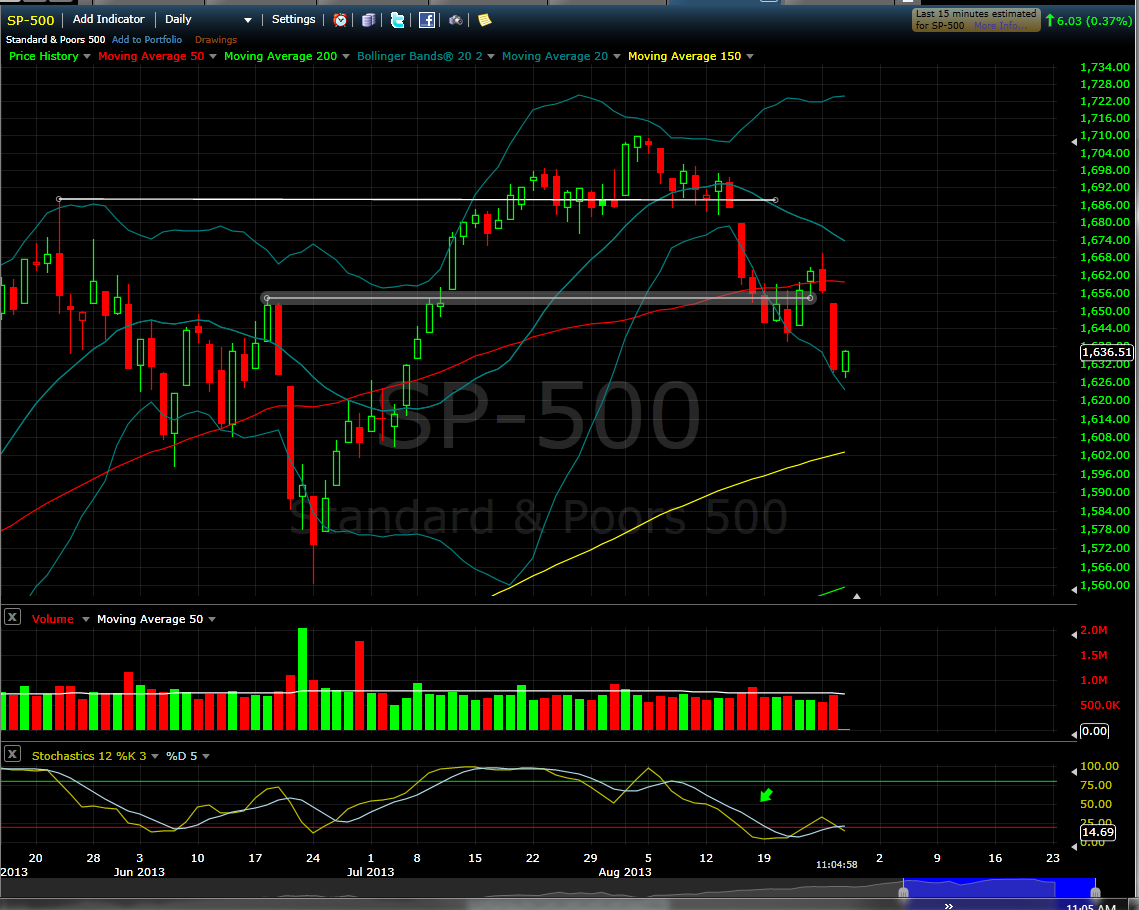Click the 11:04:58 timestamp on the date axis
This screenshot has height=910, width=1139.
(x=836, y=865)
